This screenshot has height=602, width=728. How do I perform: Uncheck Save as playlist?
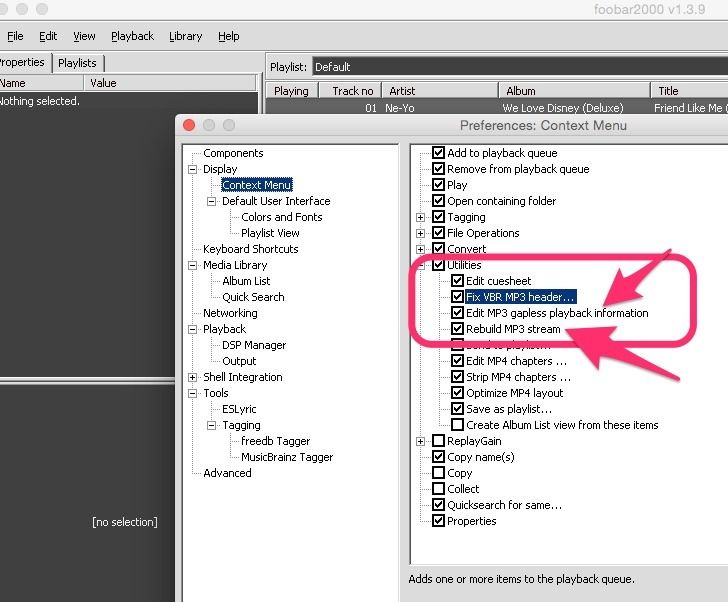(457, 409)
